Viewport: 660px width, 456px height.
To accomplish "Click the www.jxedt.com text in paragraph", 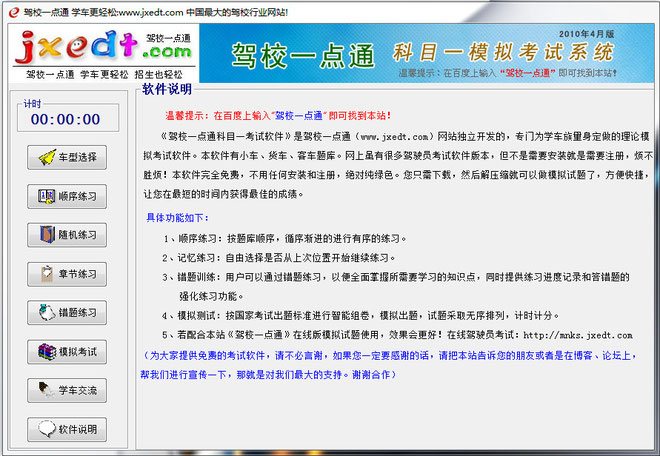I will [x=395, y=136].
